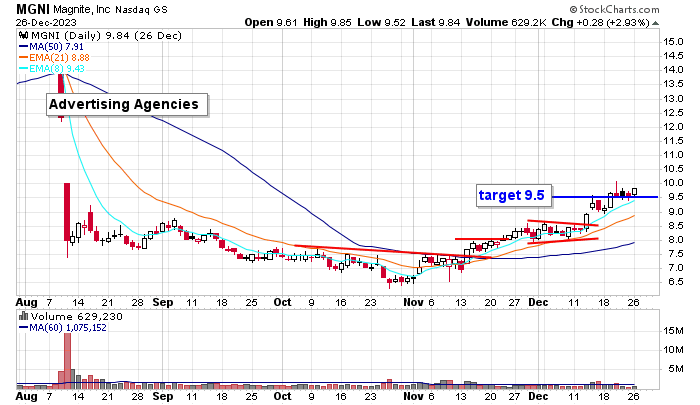Click Oct on the price chart date axis
This screenshot has height=405, width=700.
pyautogui.click(x=282, y=302)
